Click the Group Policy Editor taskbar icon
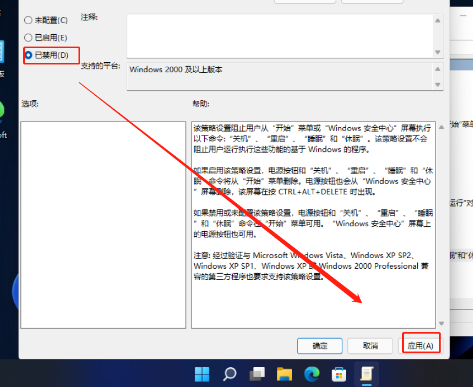Image resolution: width=473 pixels, height=387 pixels. pyautogui.click(x=366, y=374)
